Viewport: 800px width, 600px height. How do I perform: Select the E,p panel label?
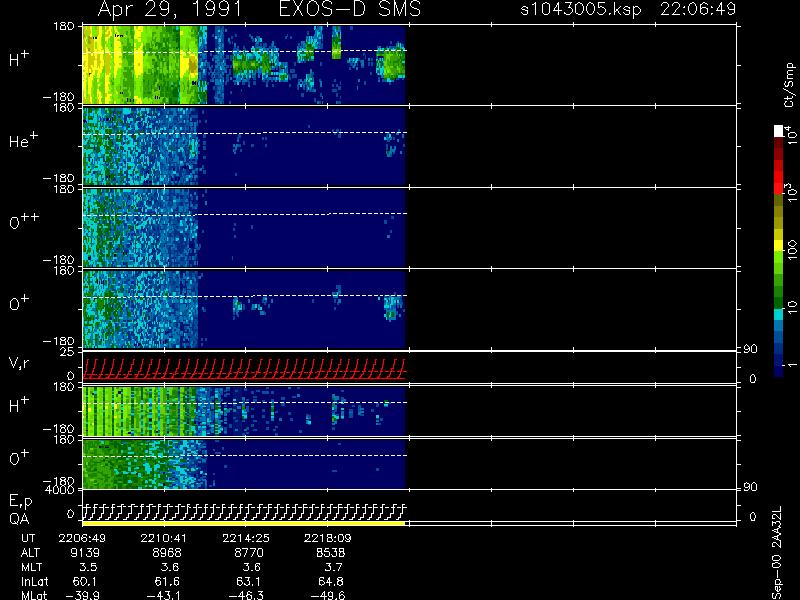coord(20,502)
